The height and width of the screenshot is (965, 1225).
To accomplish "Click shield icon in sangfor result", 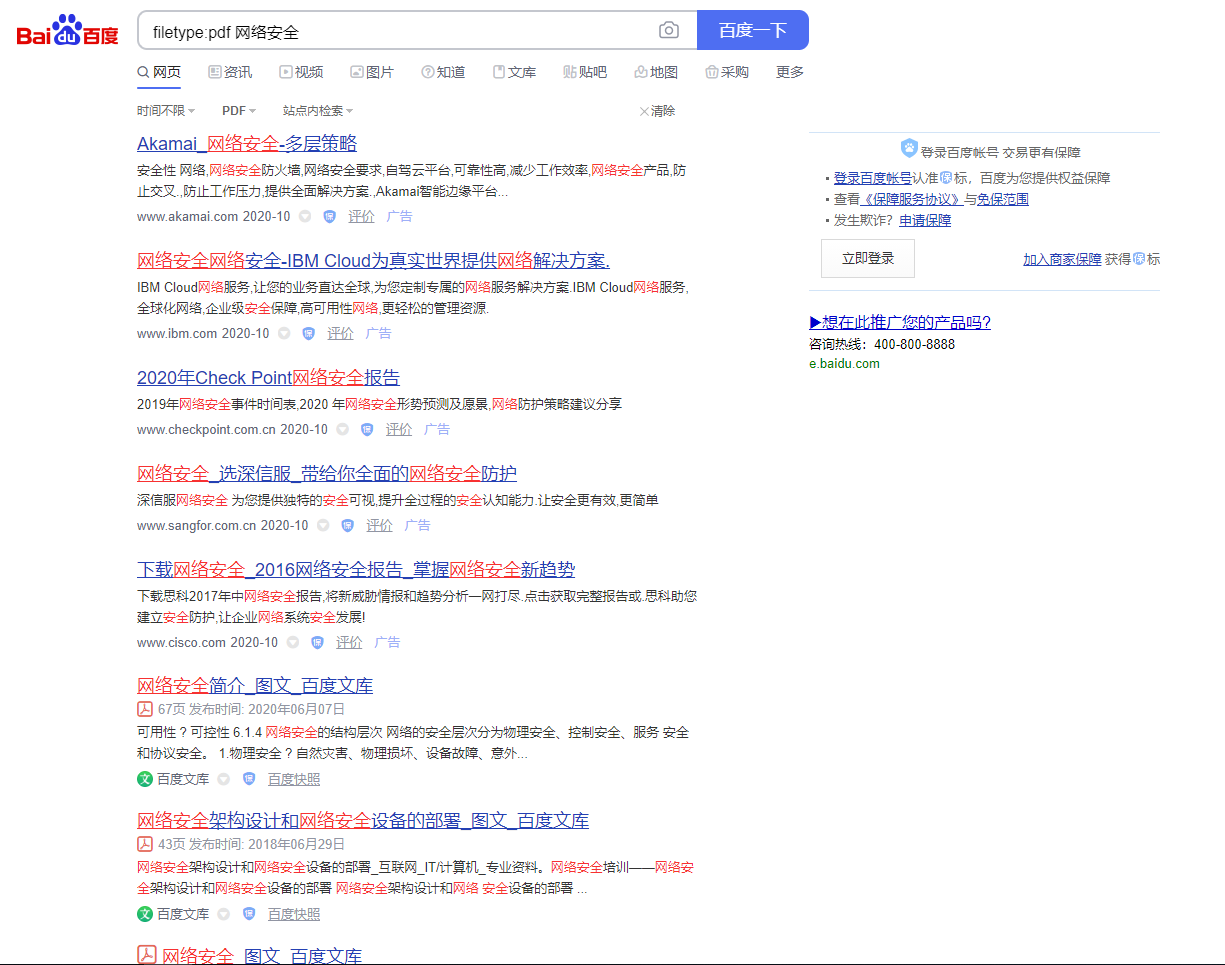I will [348, 525].
